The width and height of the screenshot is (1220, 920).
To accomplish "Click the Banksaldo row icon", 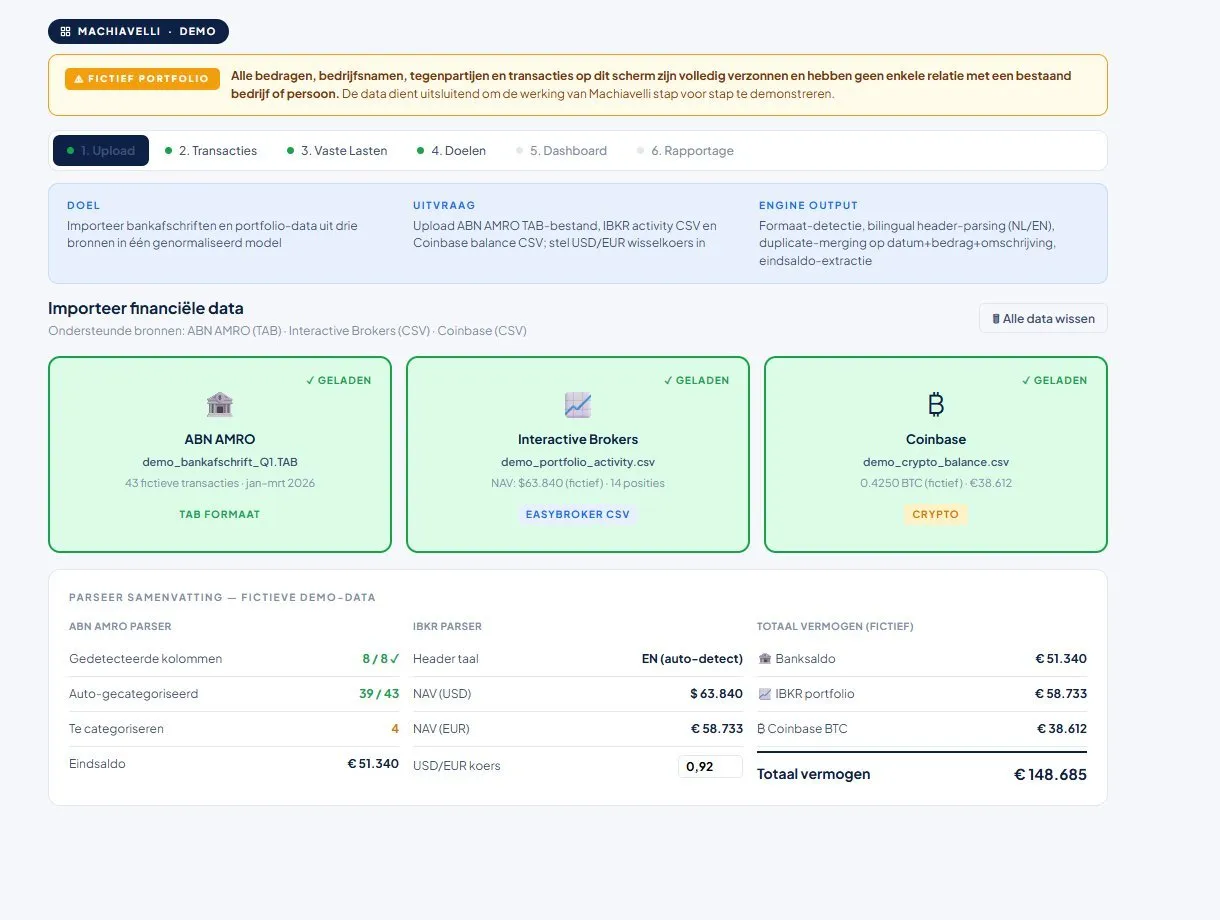I will [765, 659].
